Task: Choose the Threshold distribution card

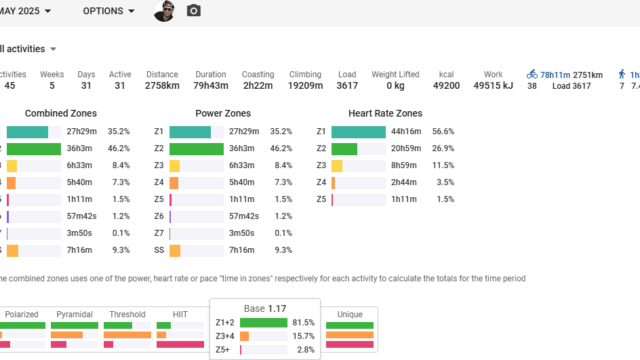Action: [127, 330]
